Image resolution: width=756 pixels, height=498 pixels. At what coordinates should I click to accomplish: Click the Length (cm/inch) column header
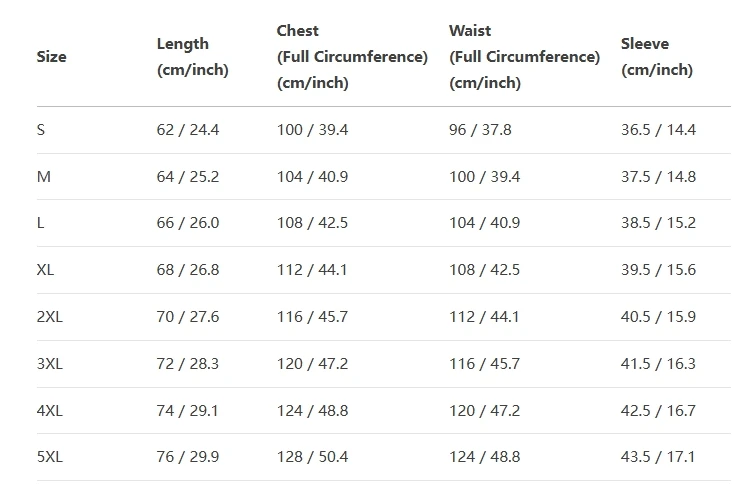[192, 57]
